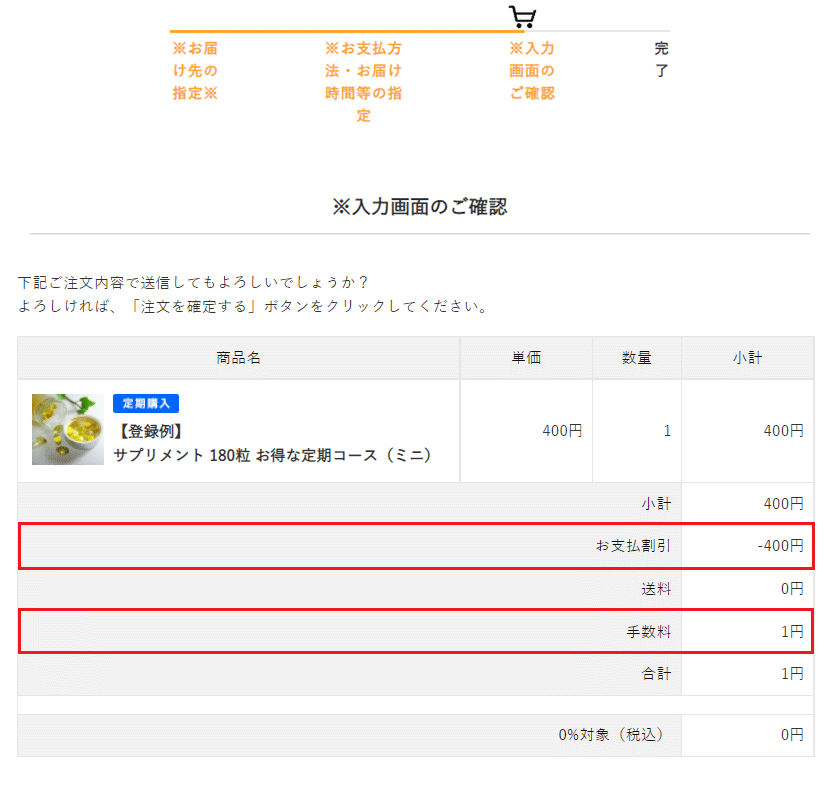The height and width of the screenshot is (790, 833).
Task: Click the お支払割引 row label
Action: point(633,546)
